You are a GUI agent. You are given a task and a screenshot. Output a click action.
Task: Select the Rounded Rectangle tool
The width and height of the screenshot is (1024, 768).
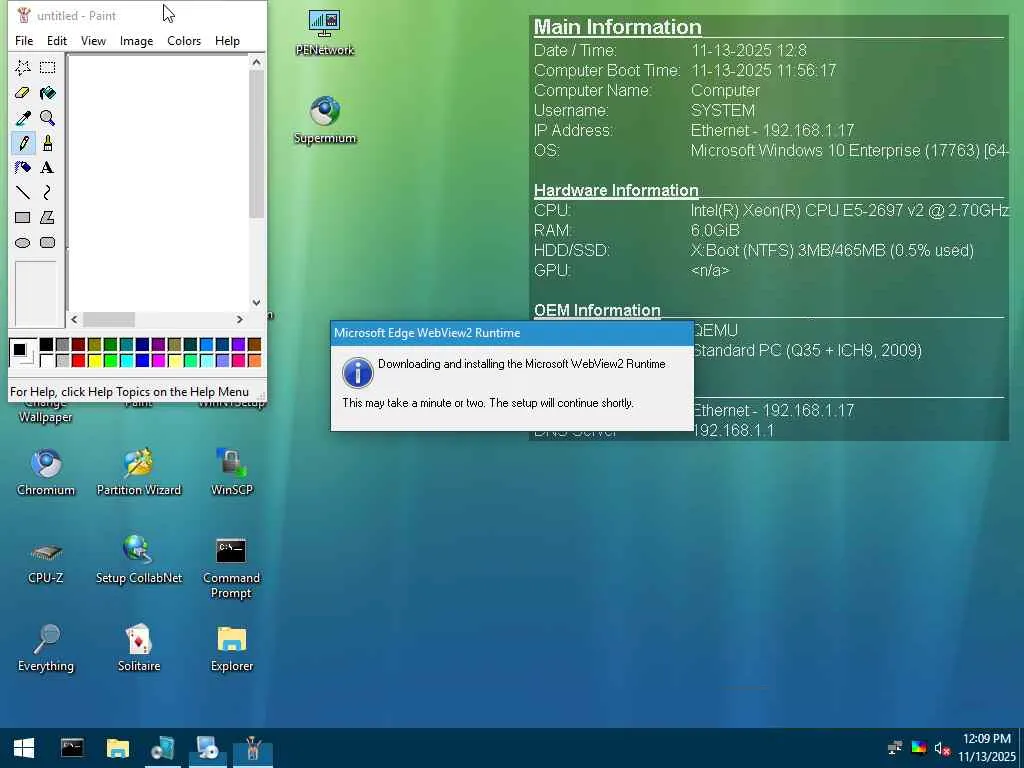47,242
